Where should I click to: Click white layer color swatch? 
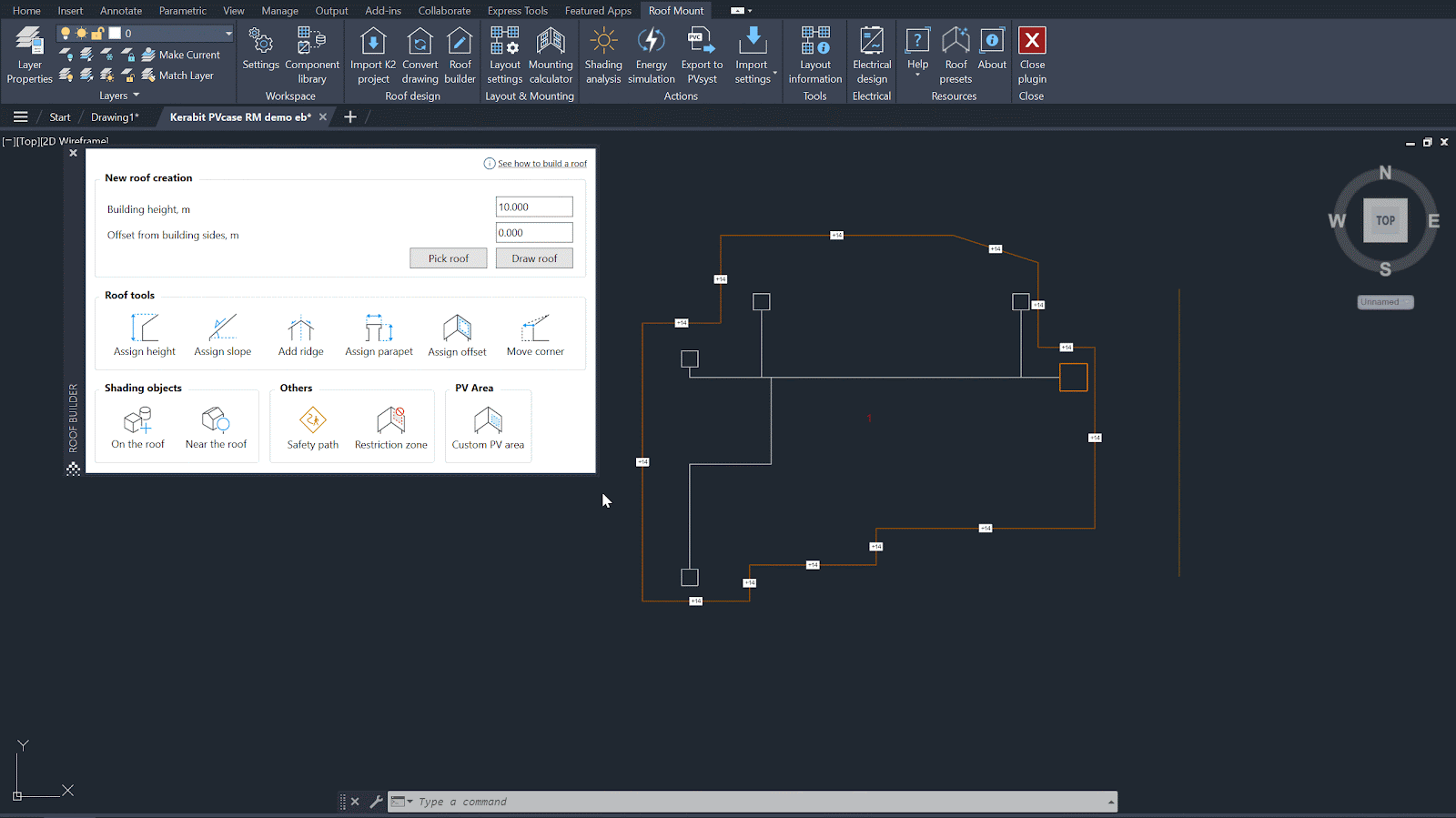point(115,33)
